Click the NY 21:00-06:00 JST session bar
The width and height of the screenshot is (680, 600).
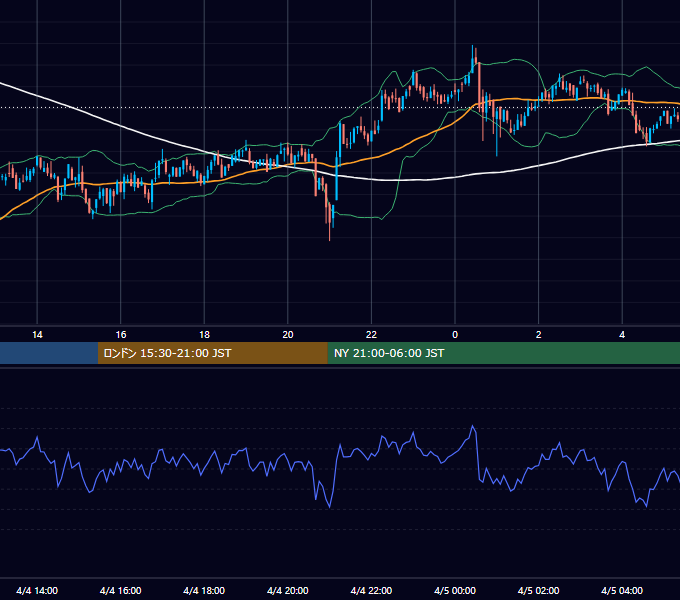[503, 353]
